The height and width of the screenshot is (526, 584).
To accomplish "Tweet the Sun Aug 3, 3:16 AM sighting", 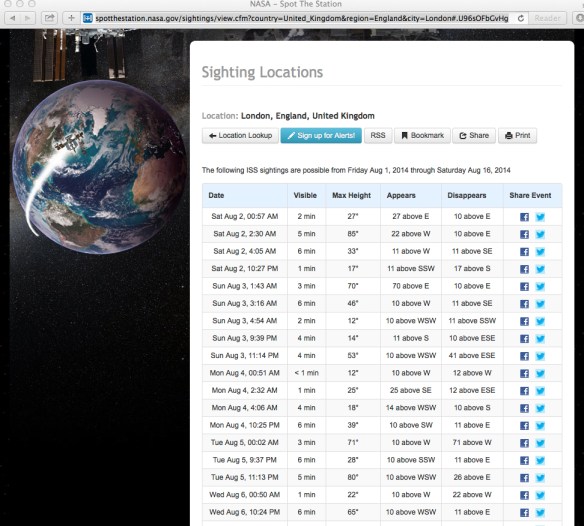I will point(540,304).
